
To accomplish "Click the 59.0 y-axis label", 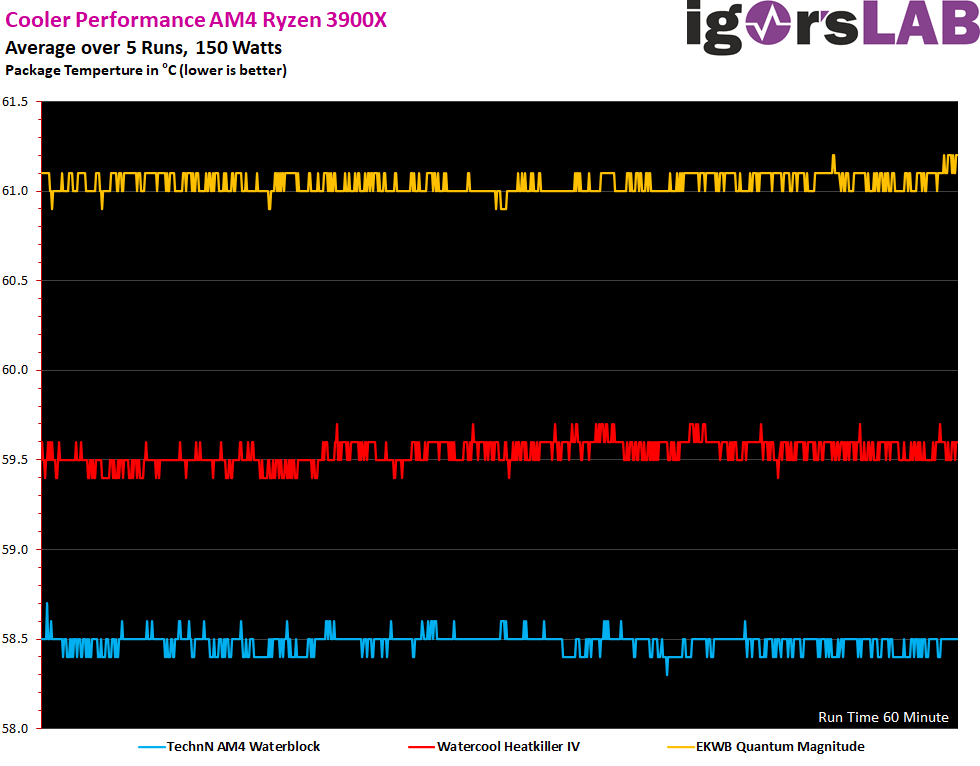I will coord(15,550).
